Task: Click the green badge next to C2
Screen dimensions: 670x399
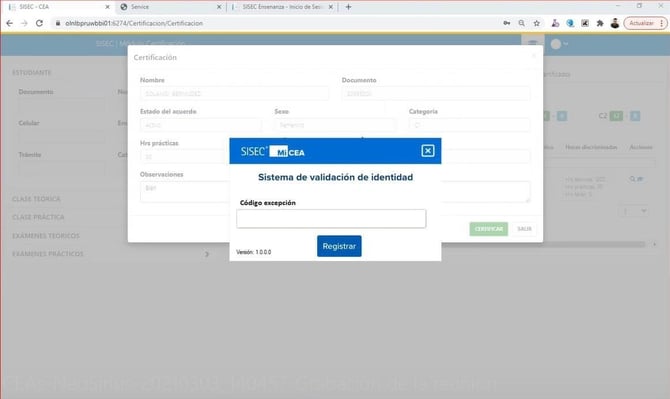Action: point(616,116)
